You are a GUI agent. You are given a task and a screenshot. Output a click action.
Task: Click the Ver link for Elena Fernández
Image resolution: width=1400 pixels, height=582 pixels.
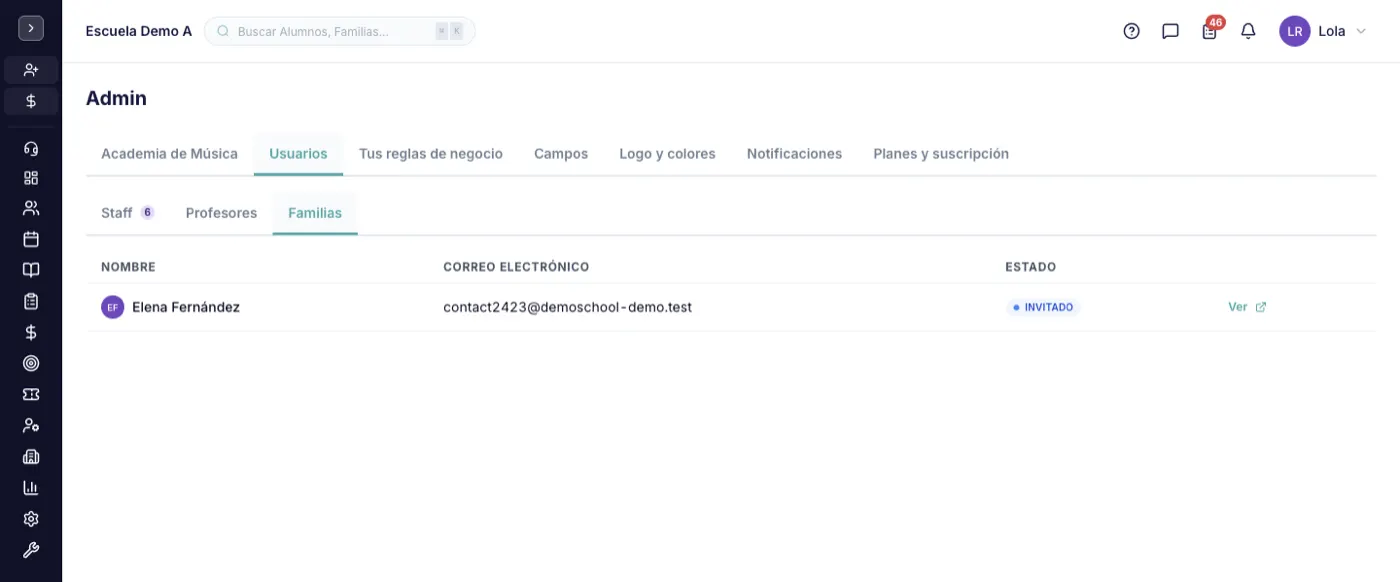tap(1247, 307)
